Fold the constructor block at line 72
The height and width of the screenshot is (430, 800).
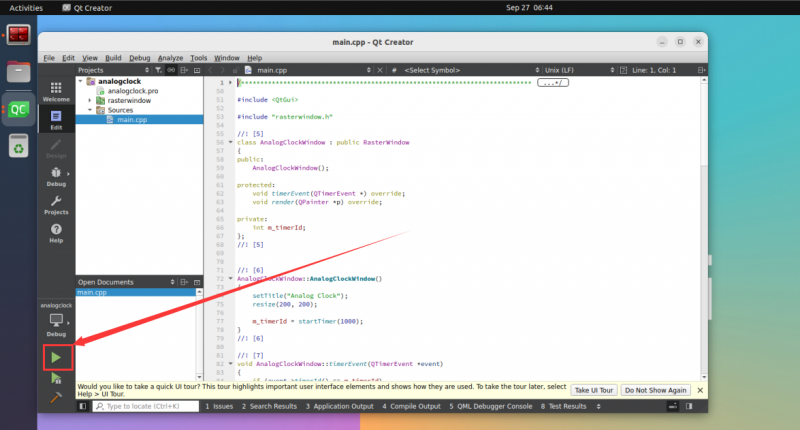[x=231, y=279]
